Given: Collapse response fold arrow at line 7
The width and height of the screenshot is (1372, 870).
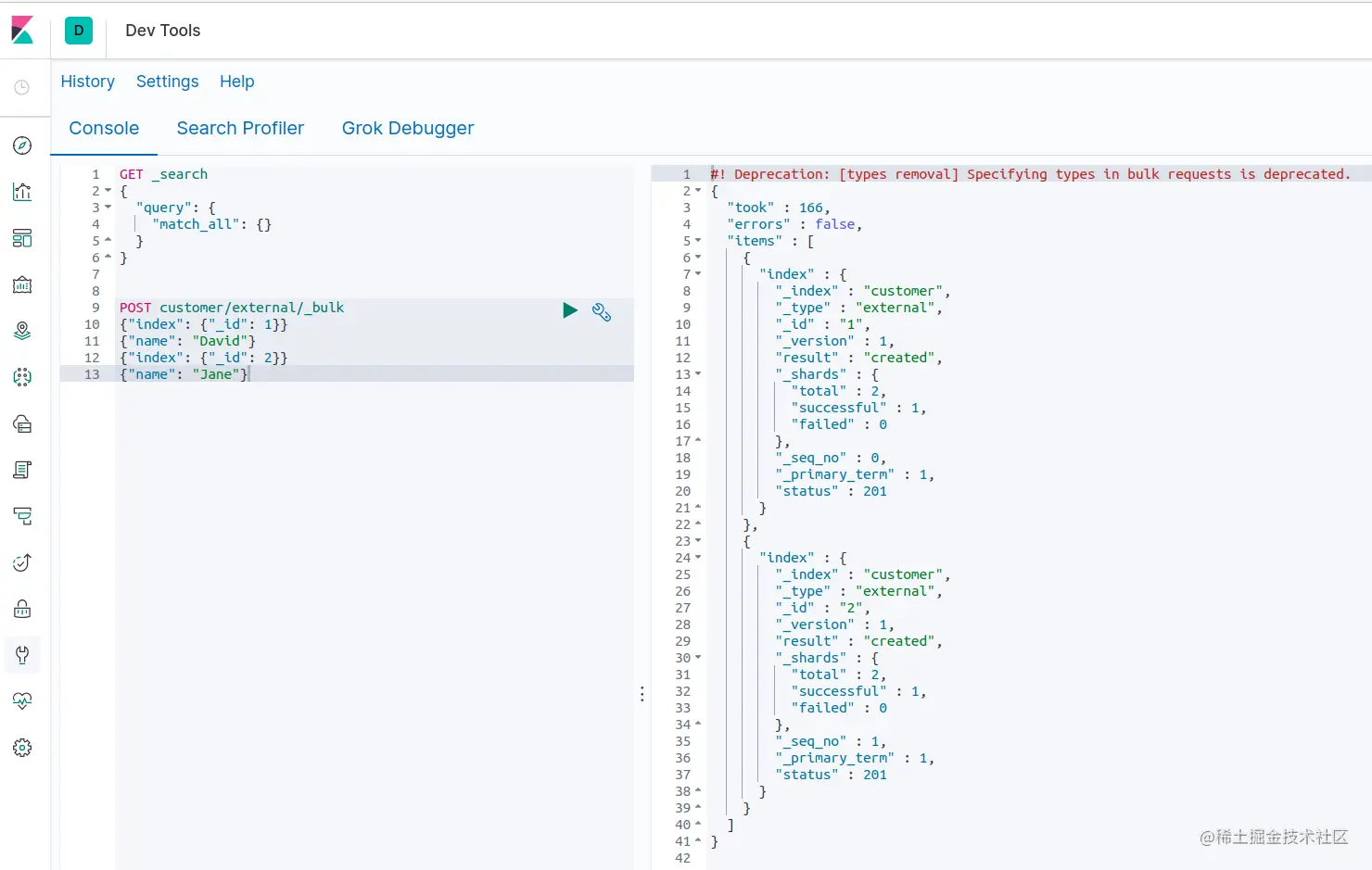Looking at the screenshot, I should click(x=698, y=274).
